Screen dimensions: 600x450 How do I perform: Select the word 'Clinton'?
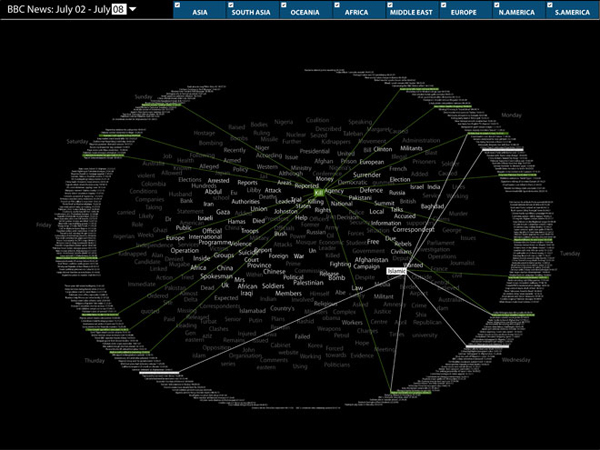[383, 149]
